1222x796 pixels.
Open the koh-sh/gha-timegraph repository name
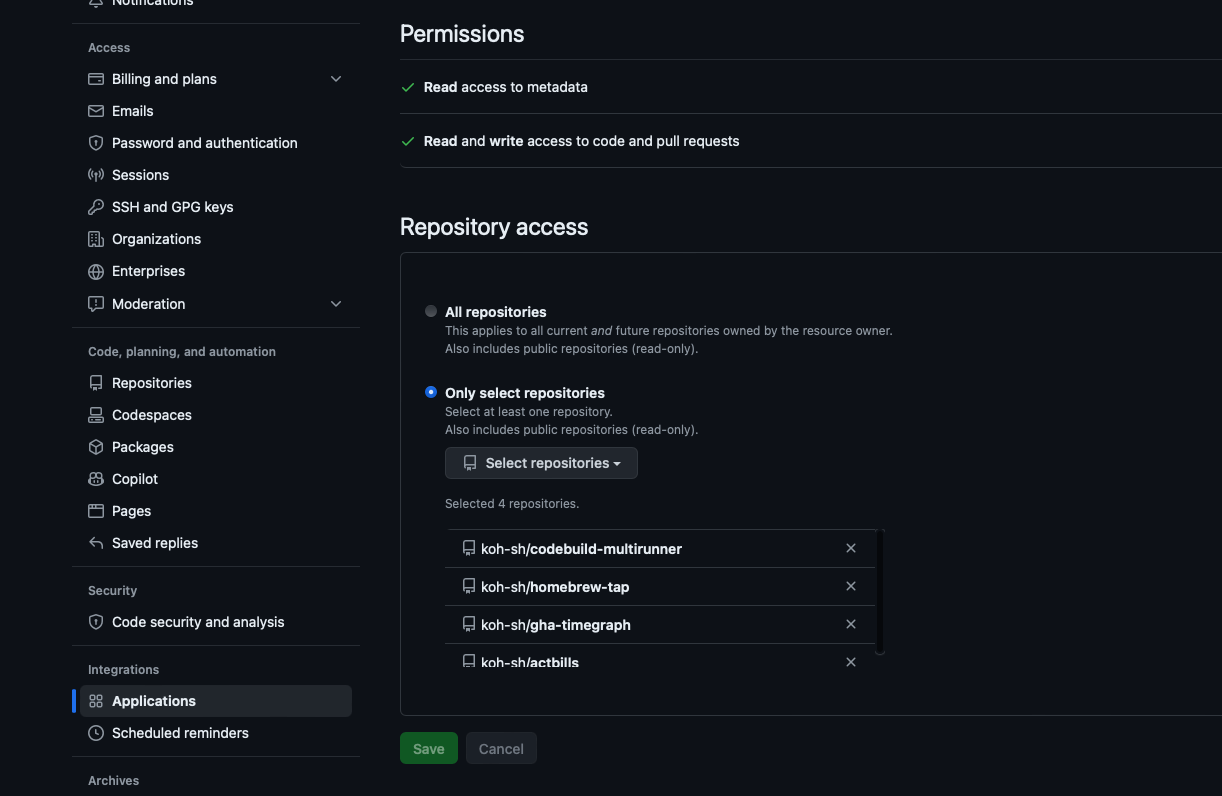556,625
